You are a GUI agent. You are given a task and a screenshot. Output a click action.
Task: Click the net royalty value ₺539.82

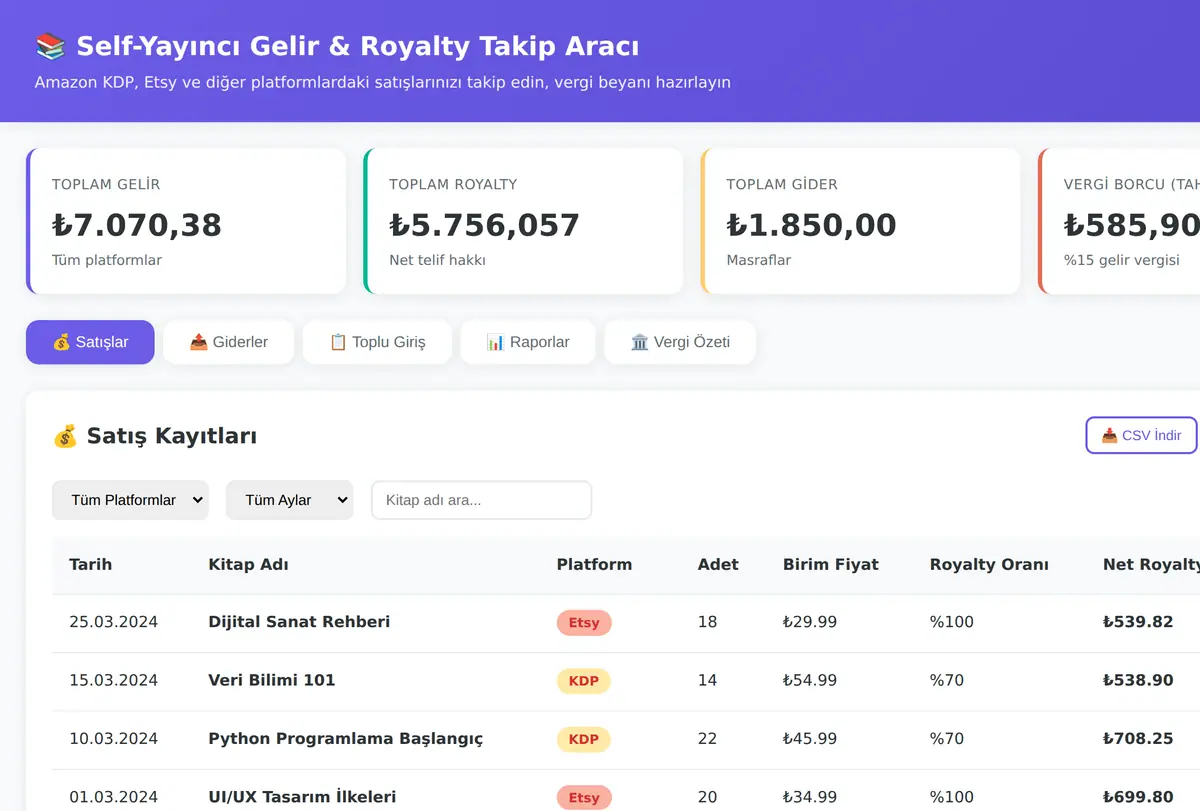point(1138,622)
